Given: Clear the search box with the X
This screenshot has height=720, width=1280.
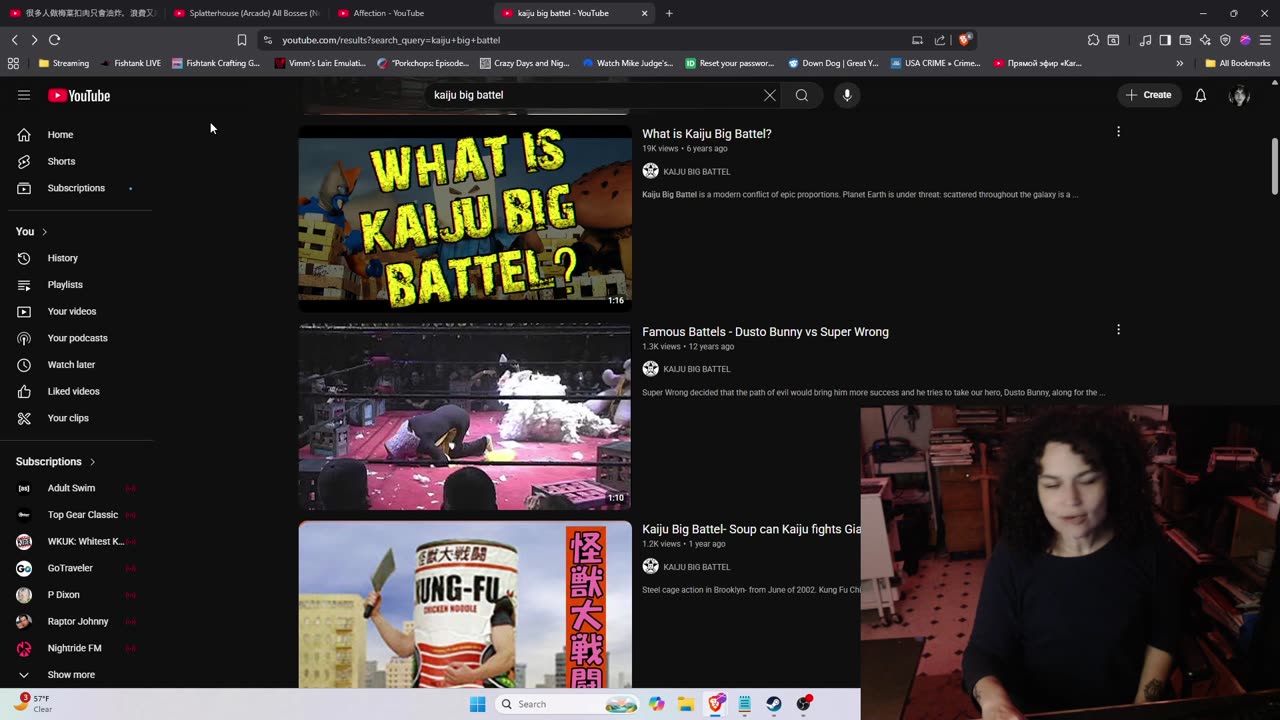Looking at the screenshot, I should [x=769, y=95].
